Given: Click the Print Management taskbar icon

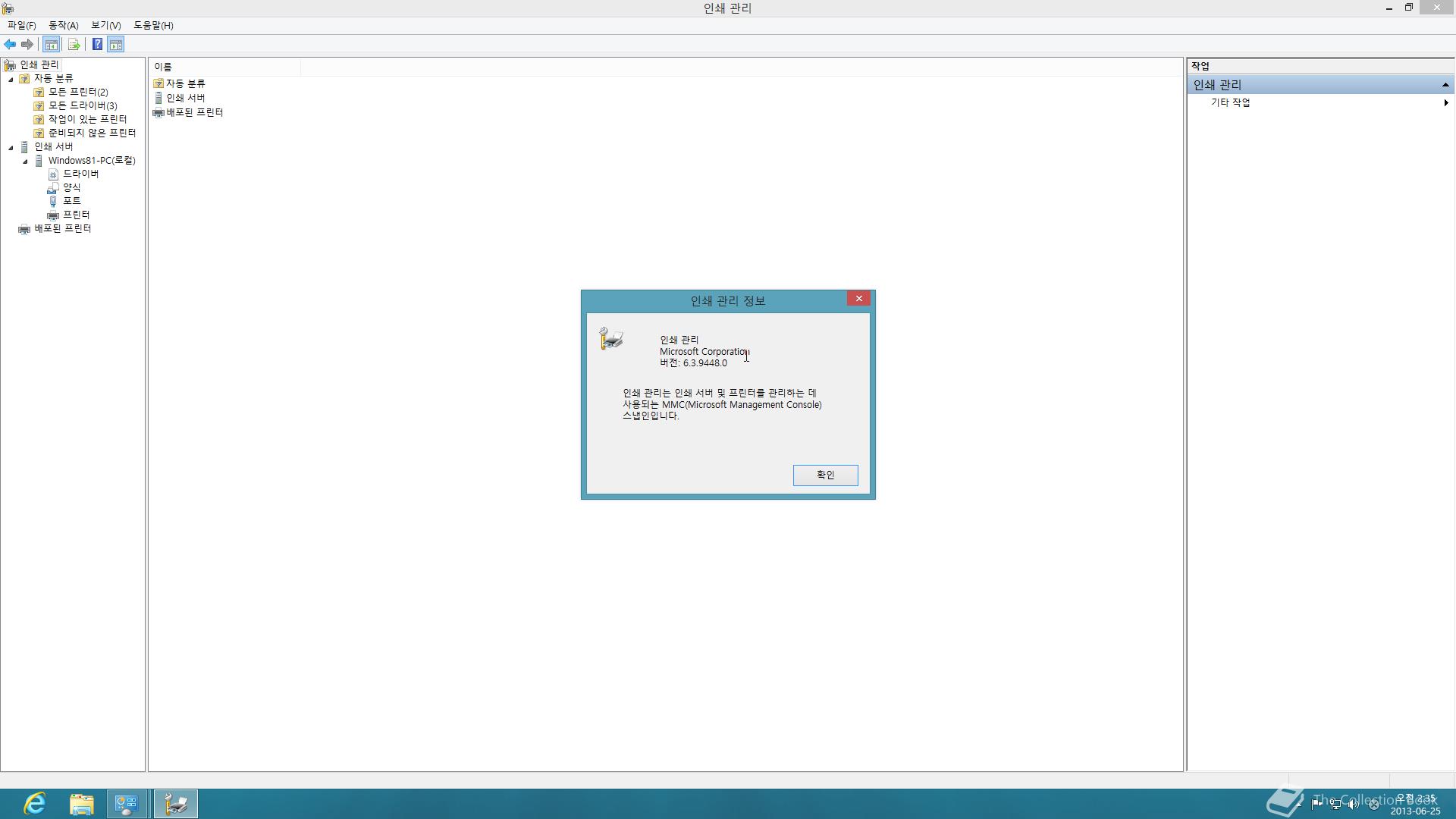Looking at the screenshot, I should pos(176,804).
